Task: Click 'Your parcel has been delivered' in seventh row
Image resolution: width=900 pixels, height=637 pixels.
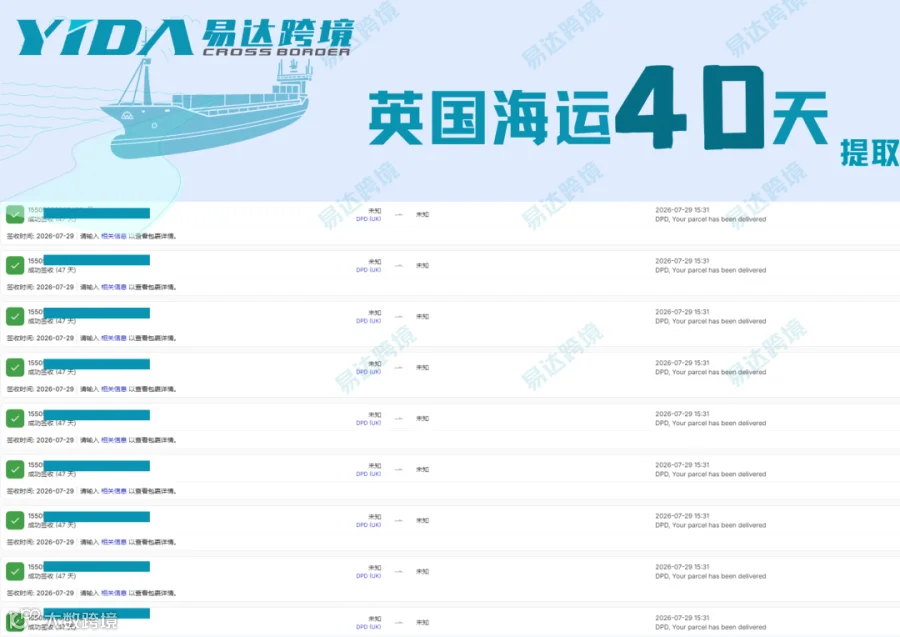Action: 719,525
